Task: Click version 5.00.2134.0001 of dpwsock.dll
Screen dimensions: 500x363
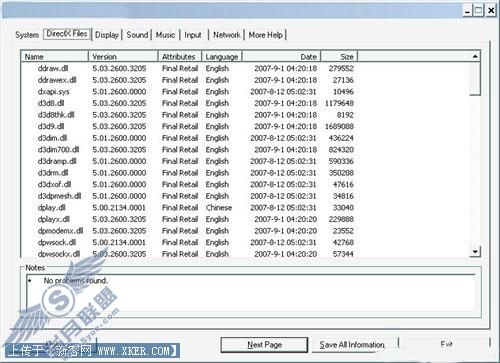Action: pos(119,242)
